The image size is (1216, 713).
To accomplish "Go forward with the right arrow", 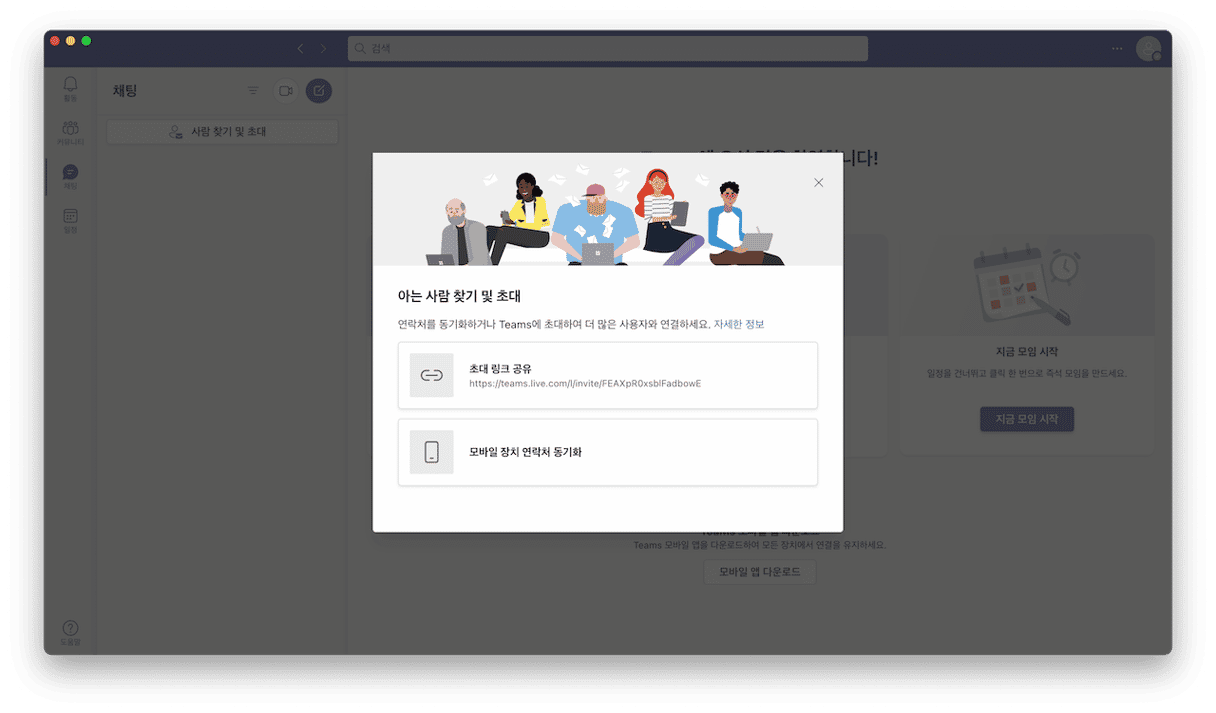I will (x=323, y=48).
